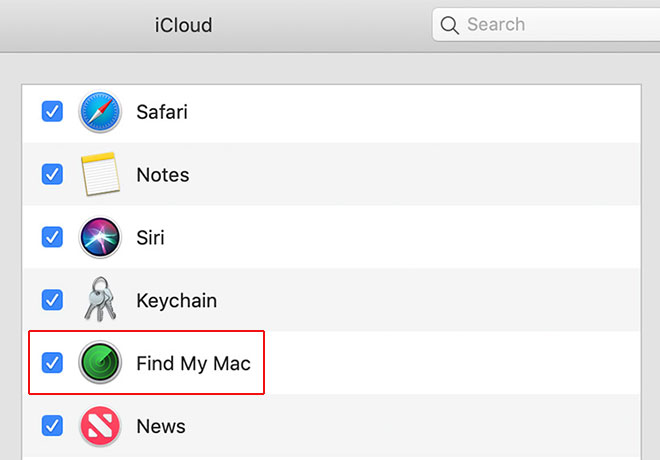Select the Keychain row label
This screenshot has height=460, width=660.
point(177,300)
